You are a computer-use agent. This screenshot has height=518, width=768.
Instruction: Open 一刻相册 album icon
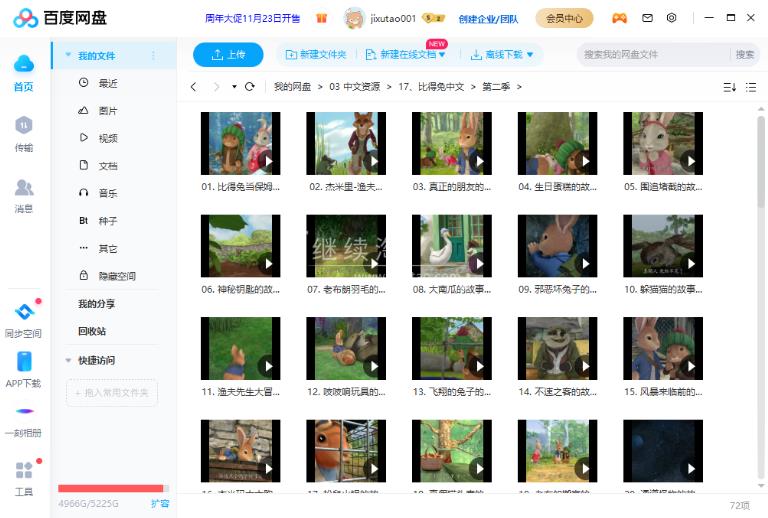pos(24,411)
